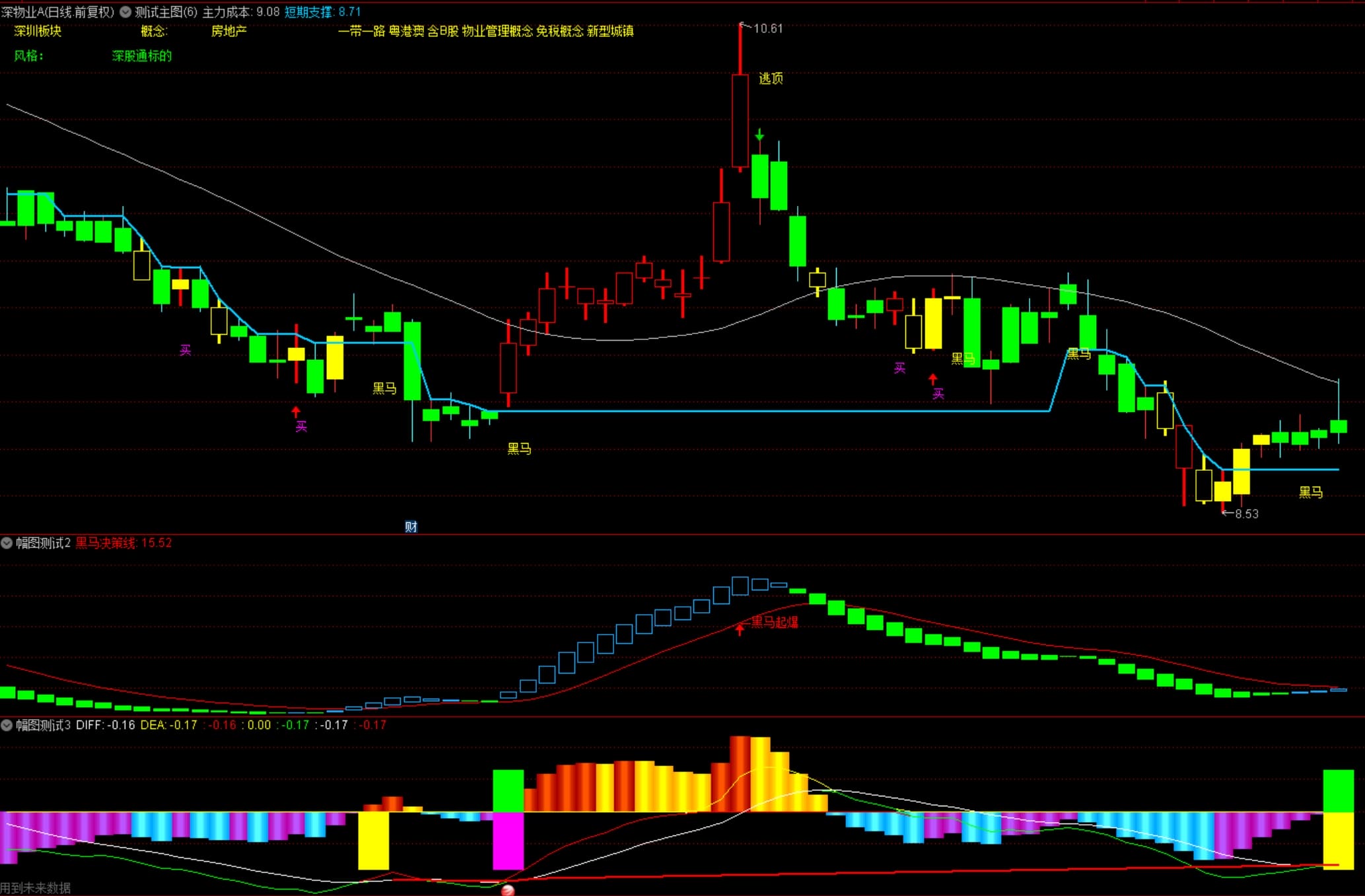Click the 短期支撑: 8.71 readout
The width and height of the screenshot is (1365, 896).
[x=323, y=12]
